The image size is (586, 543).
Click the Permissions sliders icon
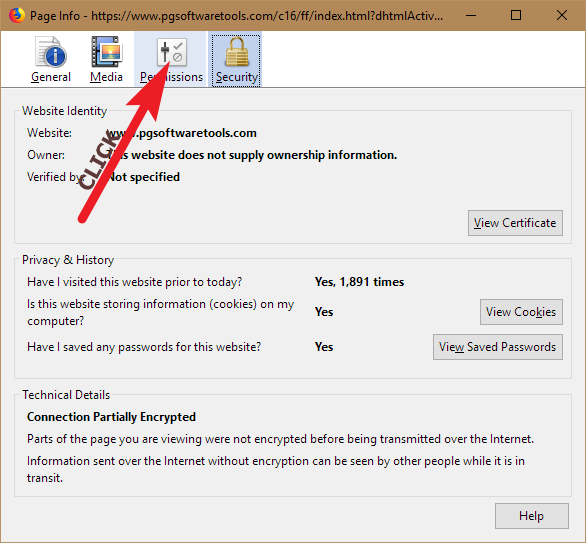click(x=172, y=52)
